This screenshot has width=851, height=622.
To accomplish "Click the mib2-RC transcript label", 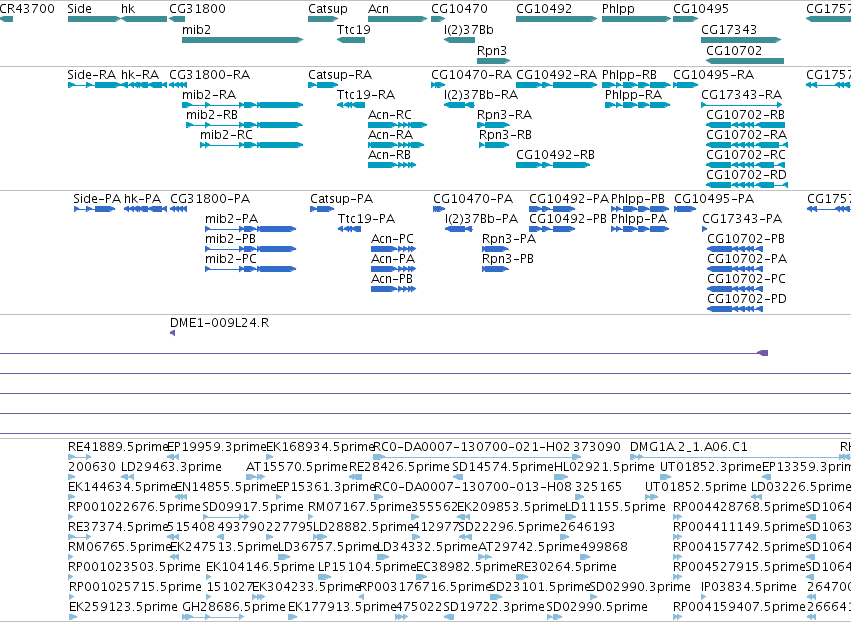I will tap(226, 135).
